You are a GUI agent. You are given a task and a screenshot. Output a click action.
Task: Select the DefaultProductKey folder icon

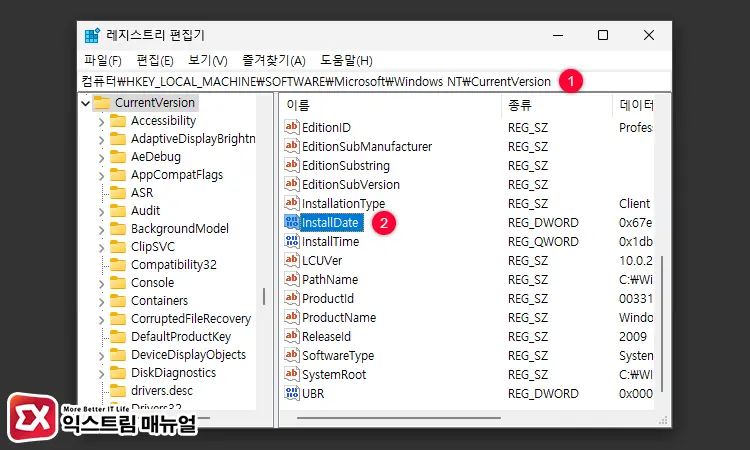pos(118,337)
